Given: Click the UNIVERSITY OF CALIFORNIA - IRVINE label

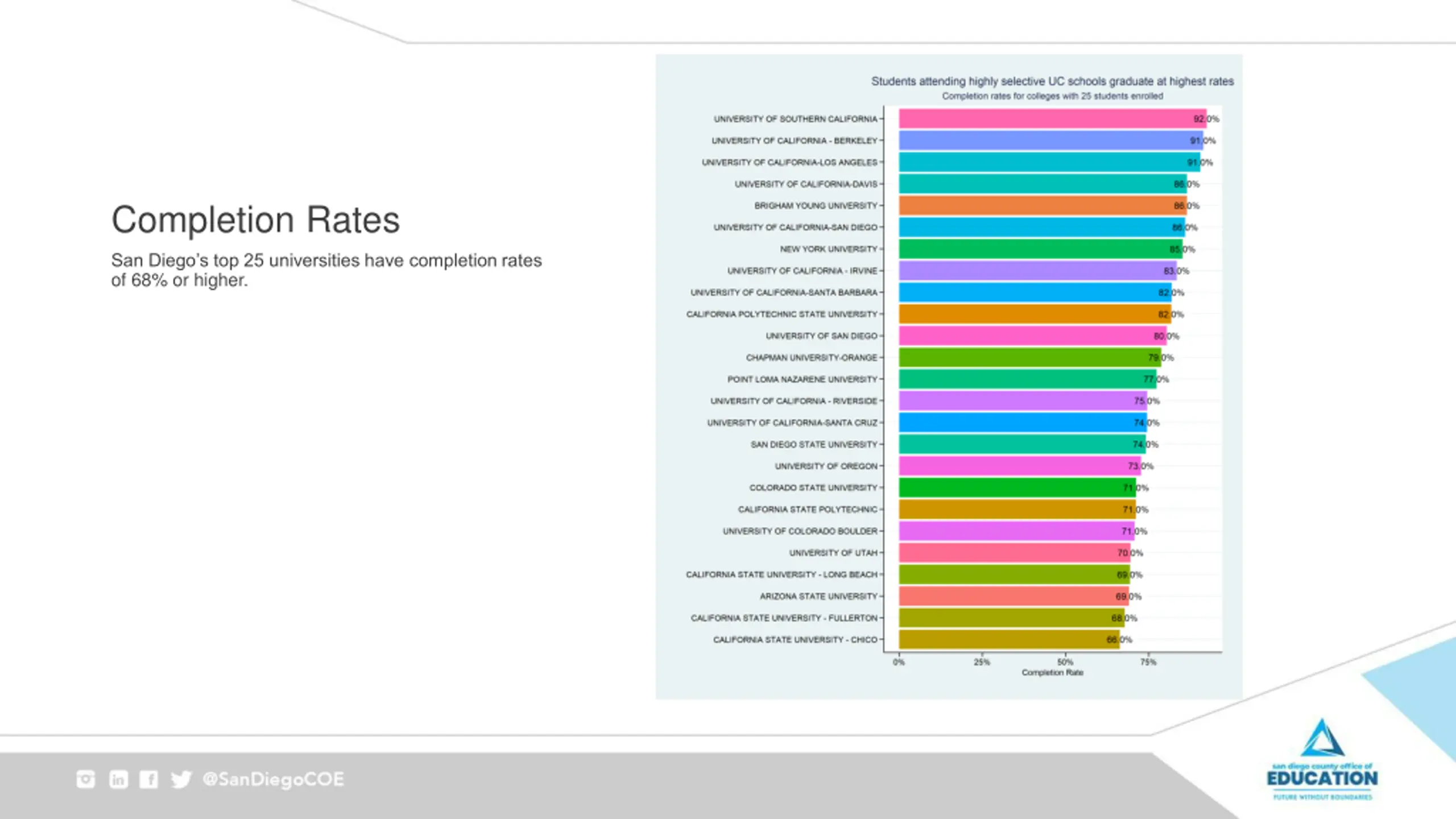Looking at the screenshot, I should pos(803,271).
